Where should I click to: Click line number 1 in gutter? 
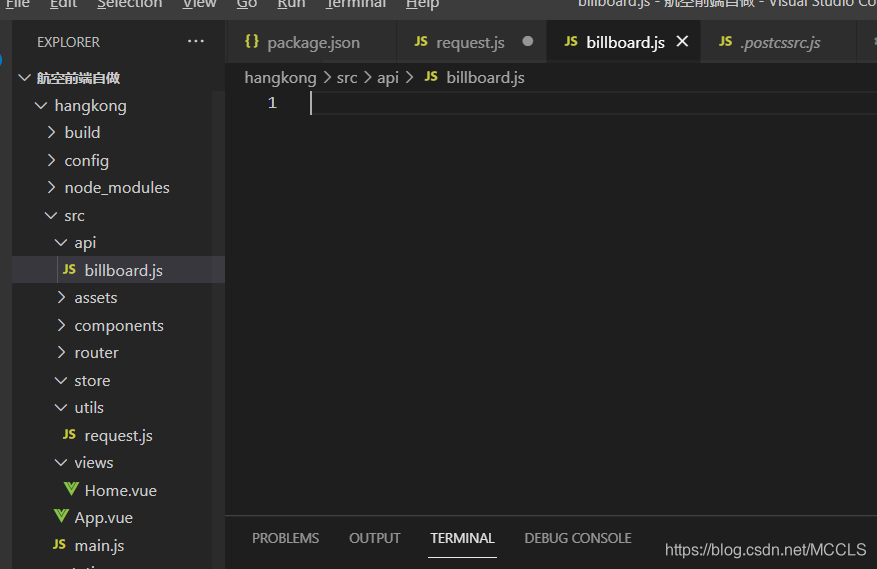(272, 103)
